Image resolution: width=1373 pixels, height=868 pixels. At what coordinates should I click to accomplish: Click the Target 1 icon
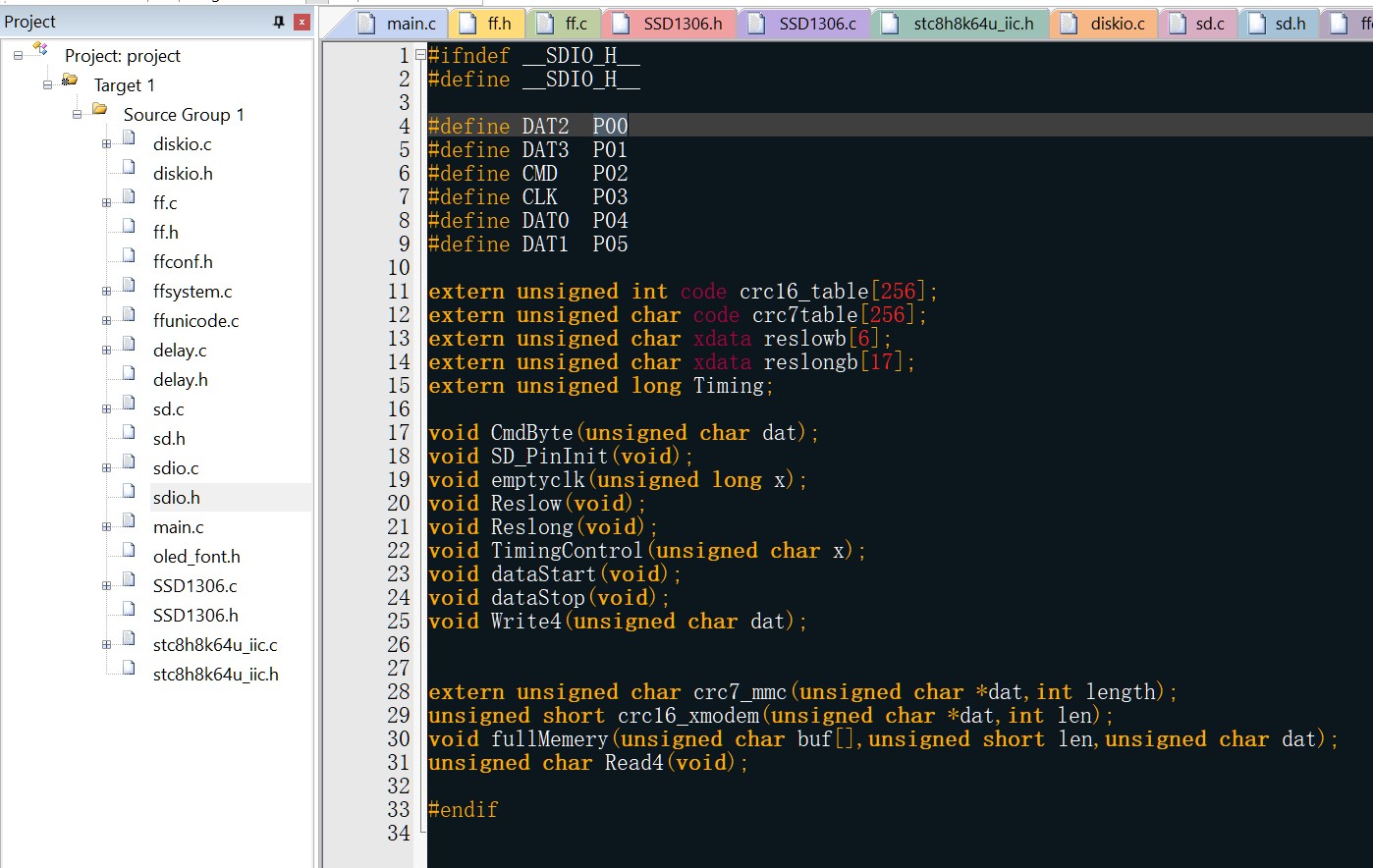[x=70, y=81]
